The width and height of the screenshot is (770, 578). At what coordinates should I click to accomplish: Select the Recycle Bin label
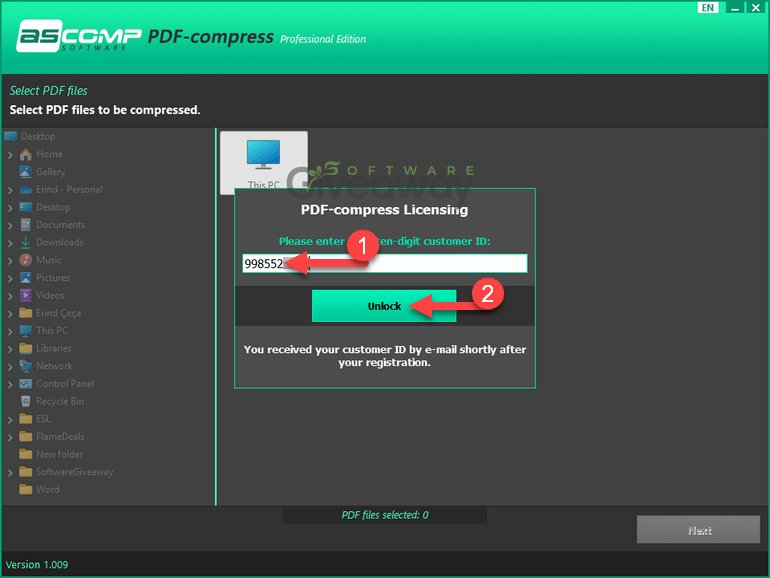[60, 402]
